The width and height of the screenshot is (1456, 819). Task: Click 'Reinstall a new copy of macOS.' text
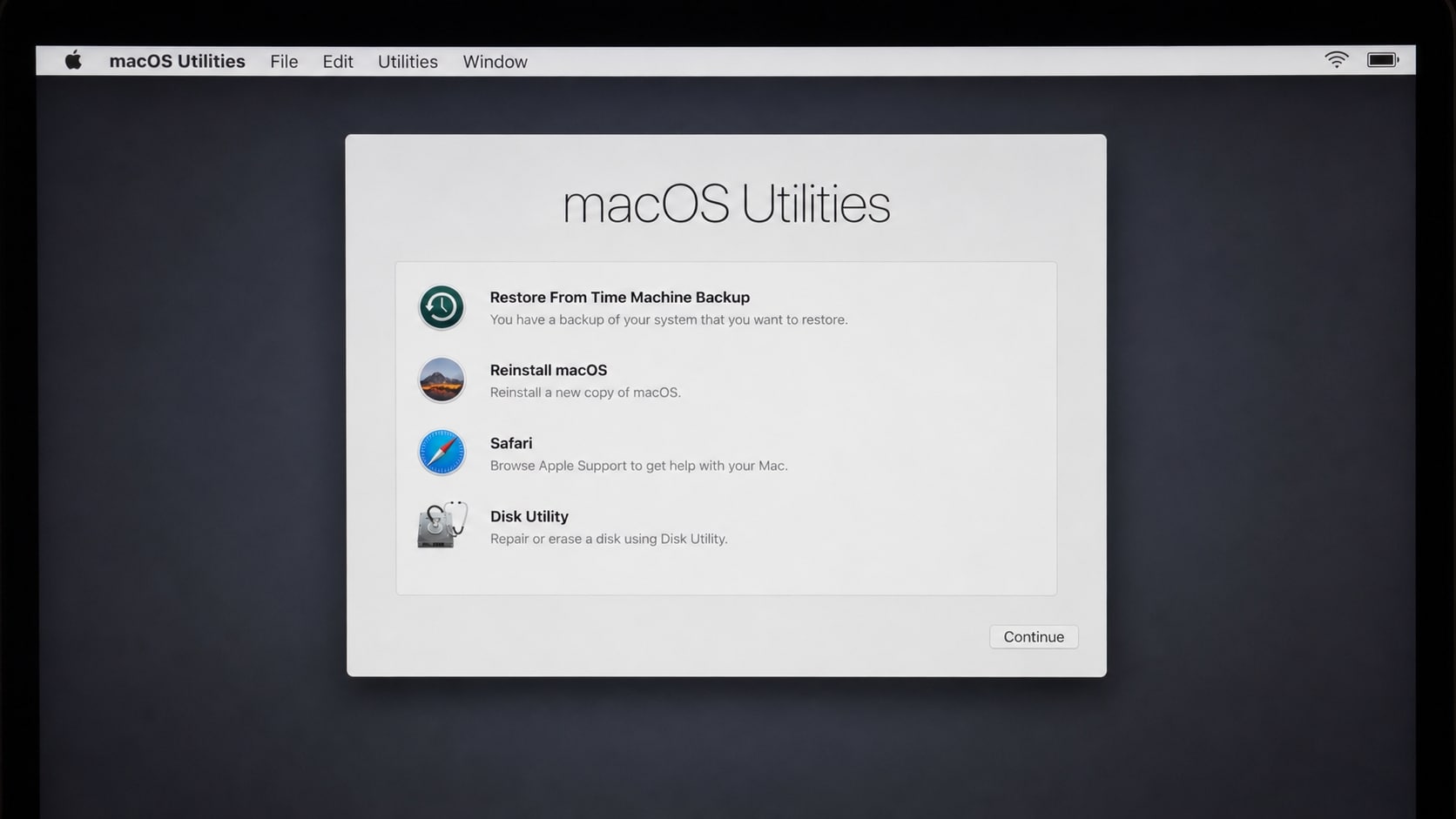[x=585, y=393]
